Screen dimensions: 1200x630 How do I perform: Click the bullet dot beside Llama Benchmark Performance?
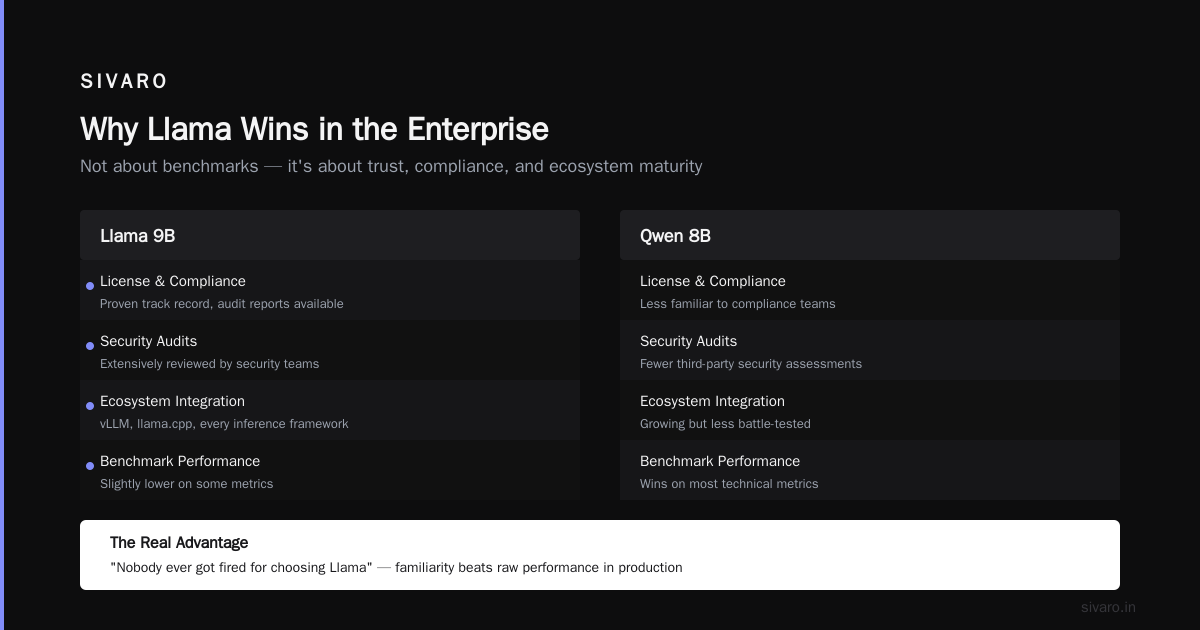(x=90, y=466)
